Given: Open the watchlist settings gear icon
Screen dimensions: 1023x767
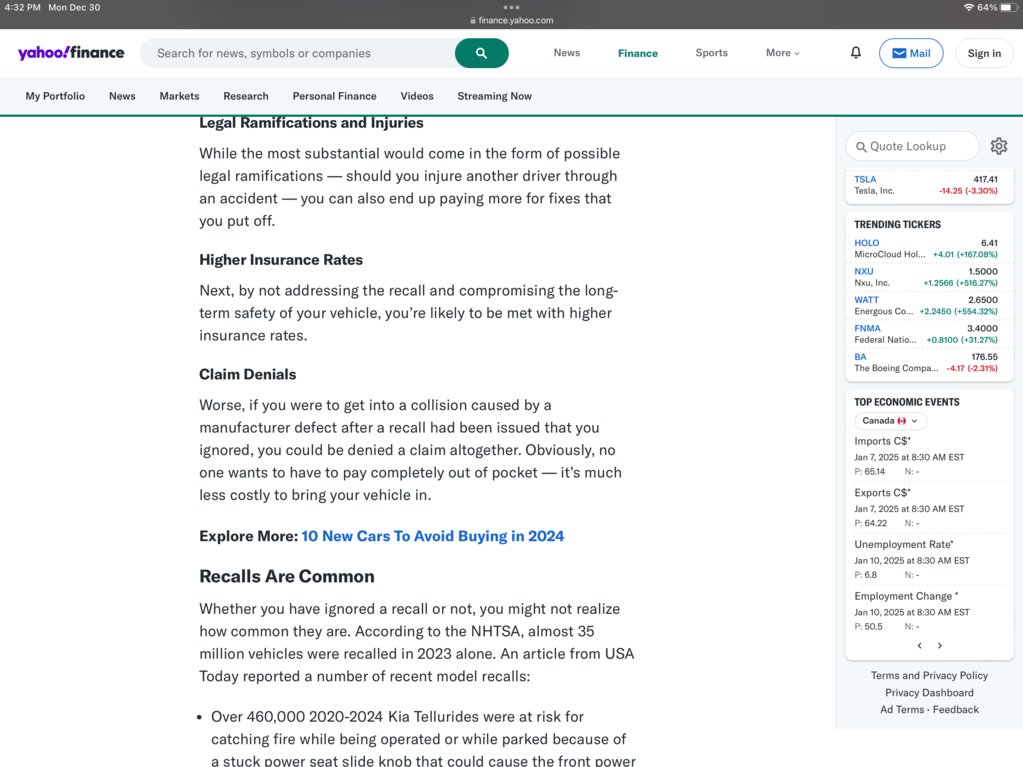Looking at the screenshot, I should 998,146.
